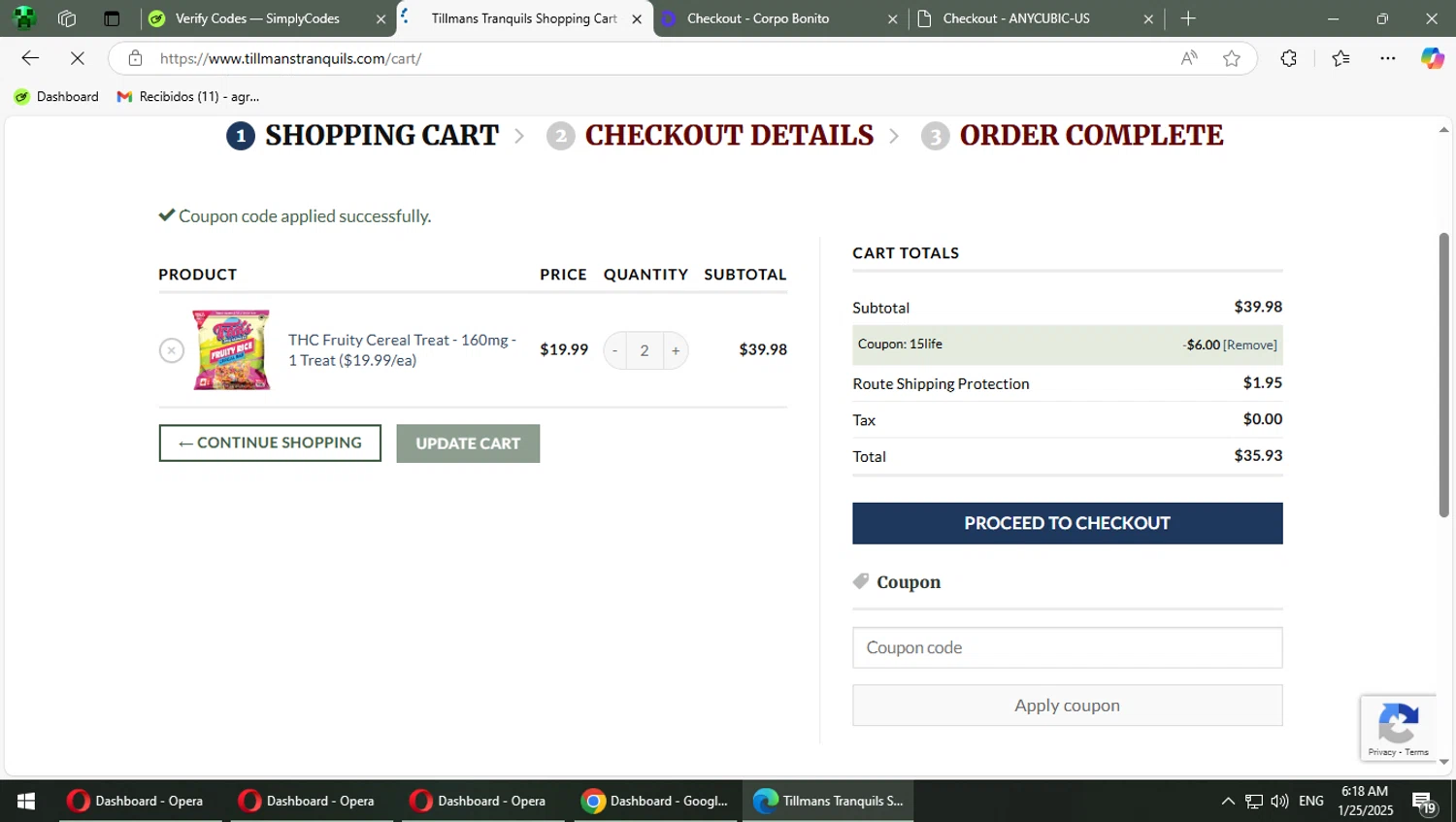Switch to Checkout - ANYCUBIC-US tab
The image size is (1456, 822).
click(1016, 18)
